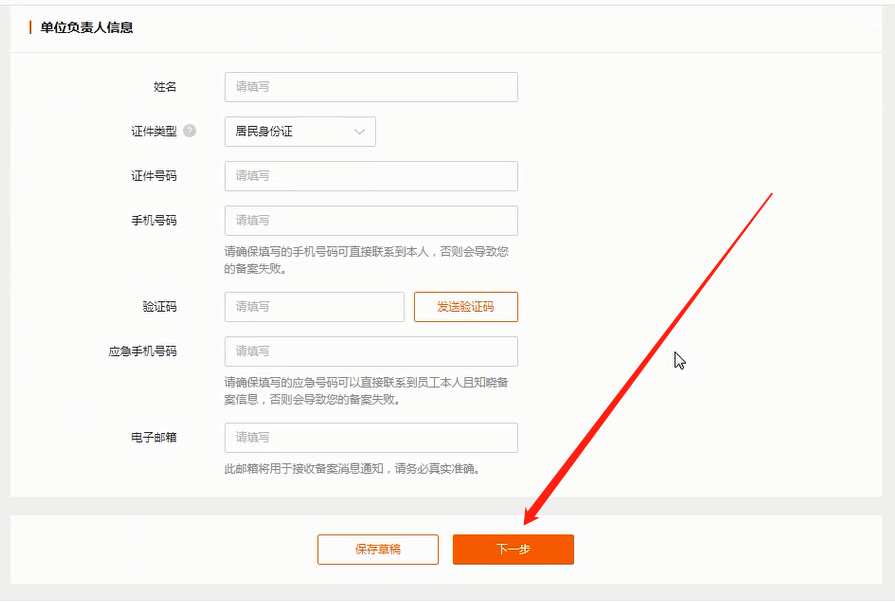Click the 验证码 input field
The width and height of the screenshot is (895, 602).
314,307
